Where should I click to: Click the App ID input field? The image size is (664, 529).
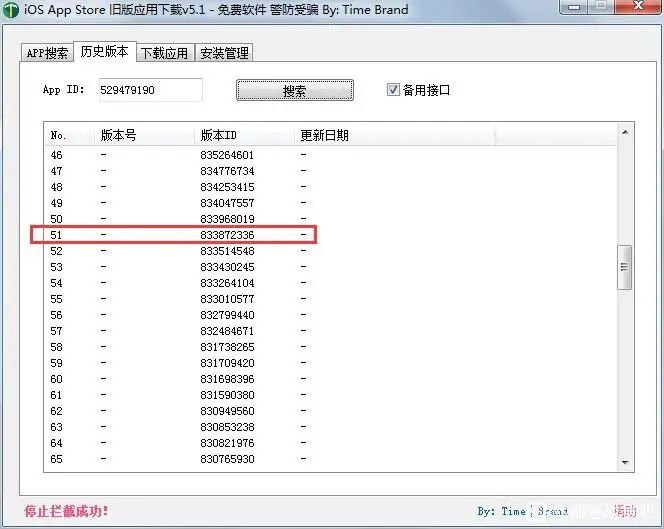click(150, 90)
